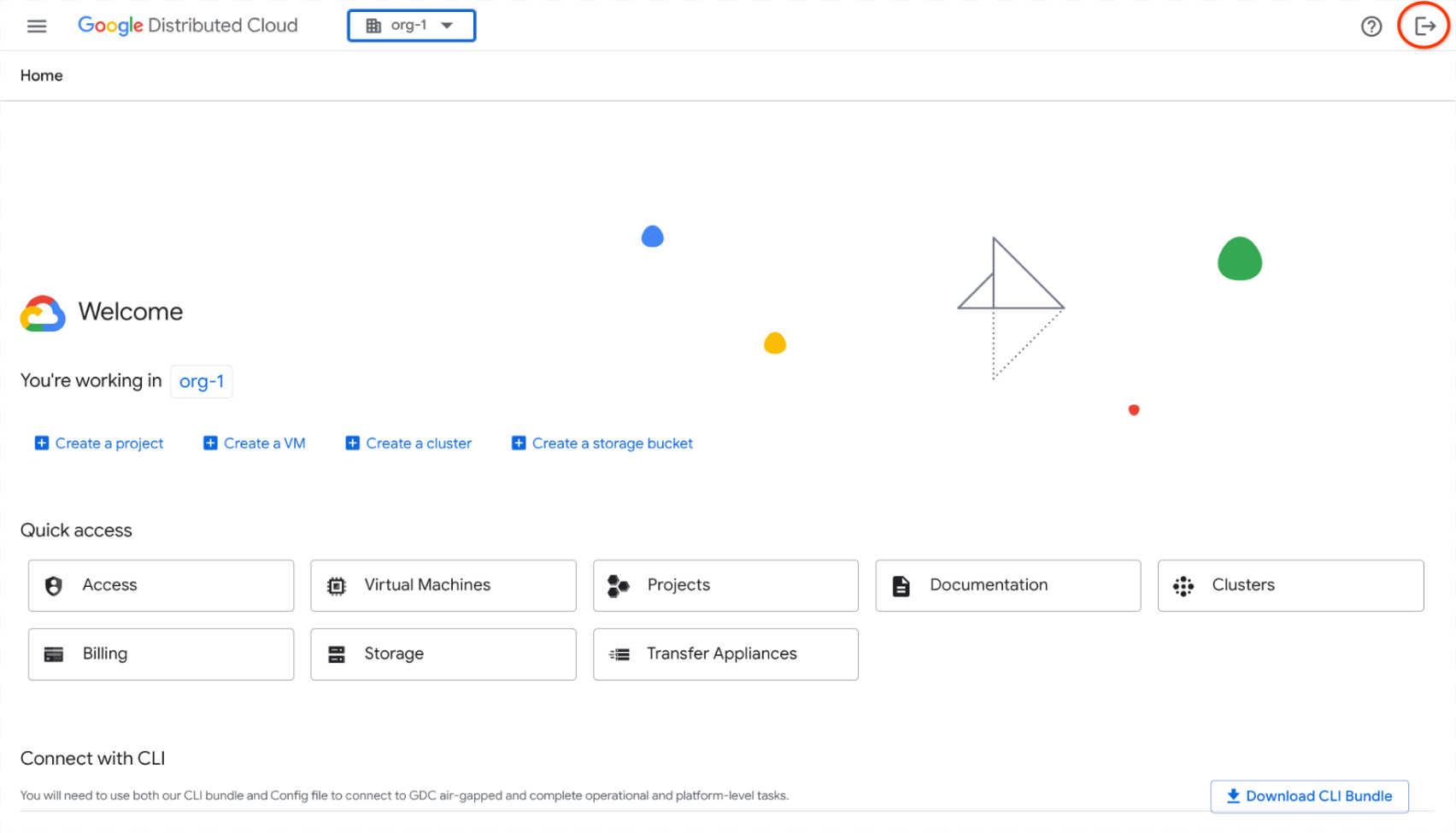Image resolution: width=1456 pixels, height=833 pixels.
Task: Click the Home breadcrumb
Action: pos(42,76)
